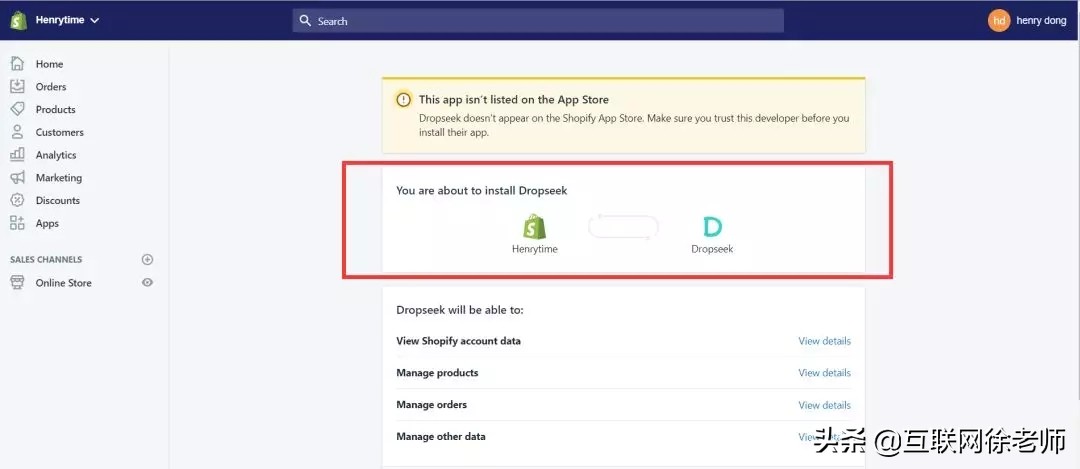Open the Henrytime store switcher dropdown
This screenshot has height=469, width=1080.
(x=67, y=20)
